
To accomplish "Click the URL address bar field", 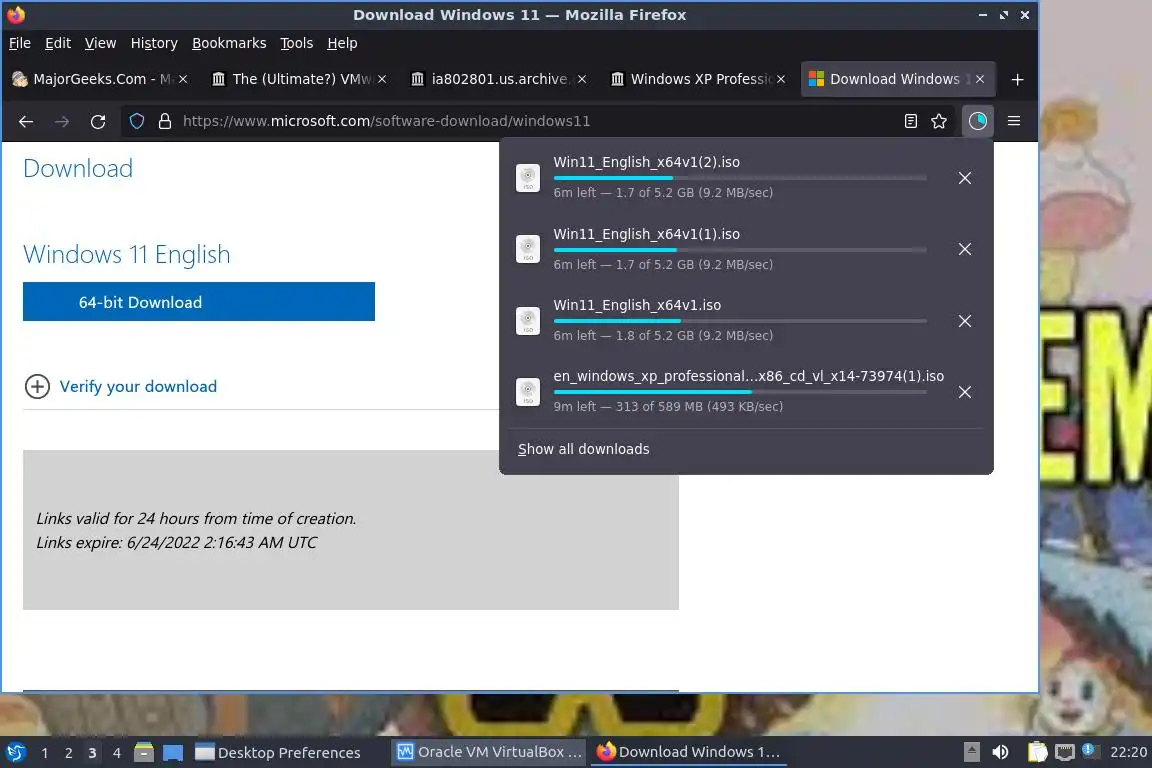I will tap(536, 121).
